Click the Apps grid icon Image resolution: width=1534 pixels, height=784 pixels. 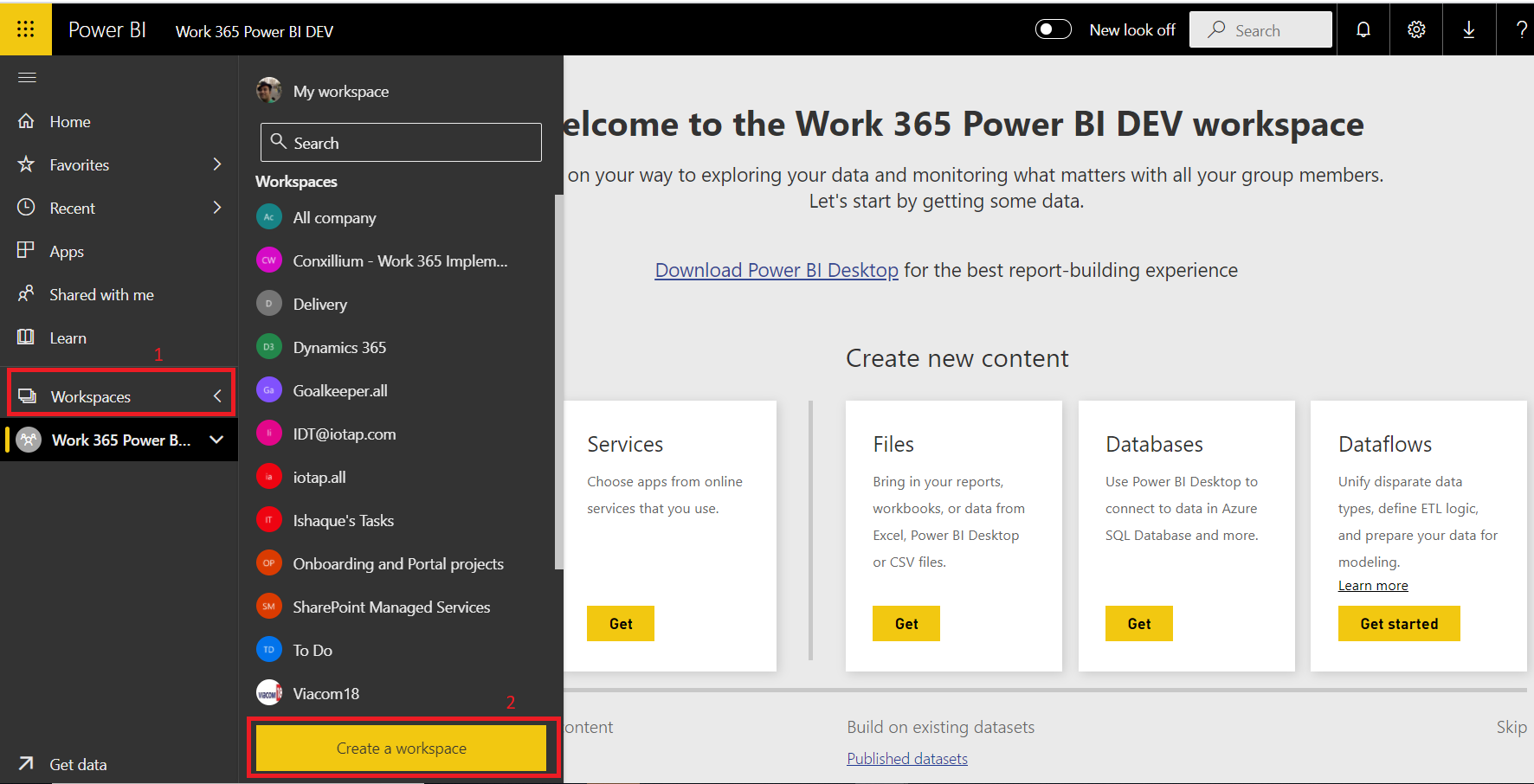click(x=26, y=250)
